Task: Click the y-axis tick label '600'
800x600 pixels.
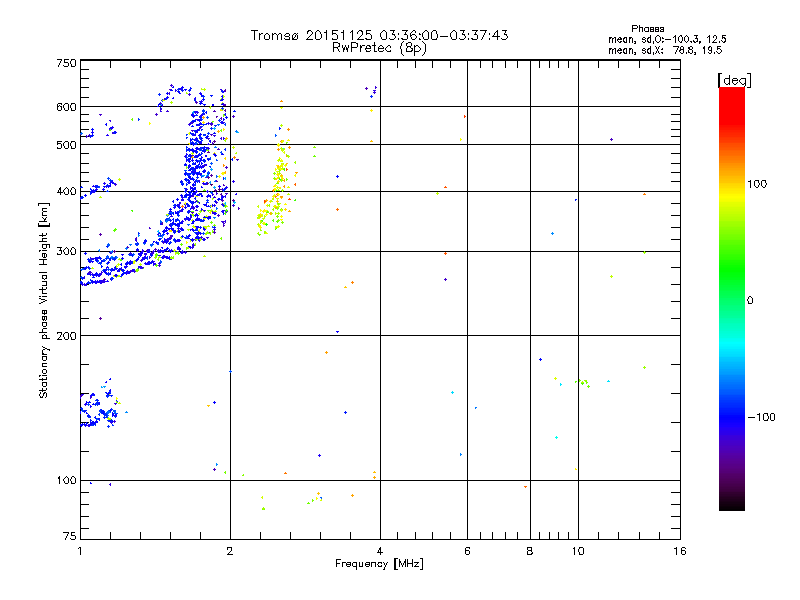Action: click(66, 107)
